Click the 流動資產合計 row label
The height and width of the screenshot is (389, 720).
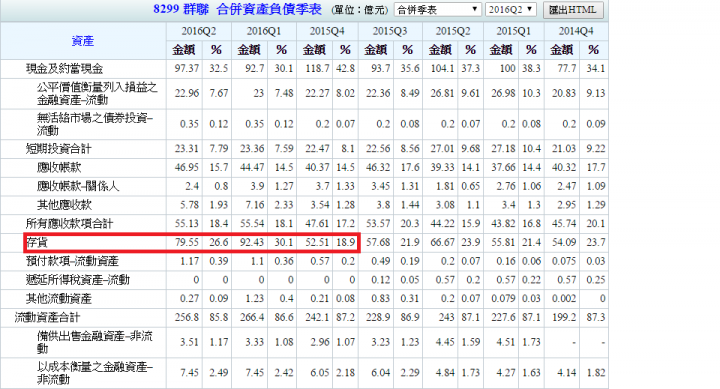(47, 317)
